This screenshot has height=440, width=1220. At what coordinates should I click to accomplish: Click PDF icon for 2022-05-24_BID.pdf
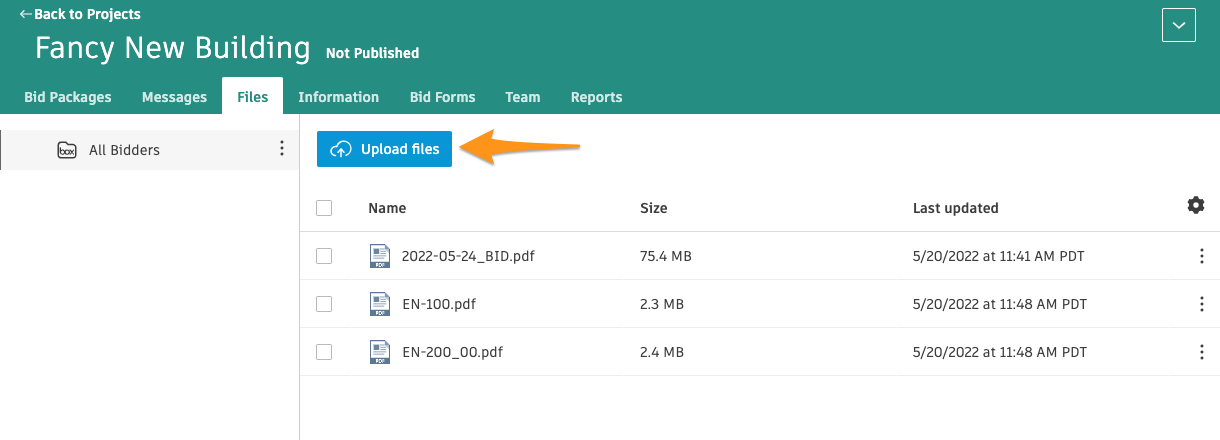coord(379,256)
